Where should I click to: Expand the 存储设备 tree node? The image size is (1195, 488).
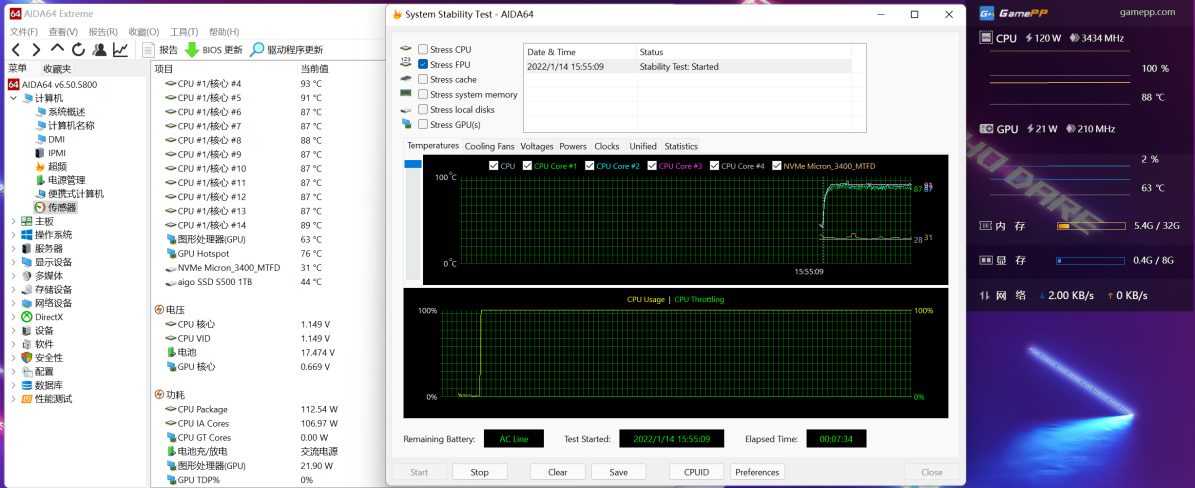(x=13, y=289)
